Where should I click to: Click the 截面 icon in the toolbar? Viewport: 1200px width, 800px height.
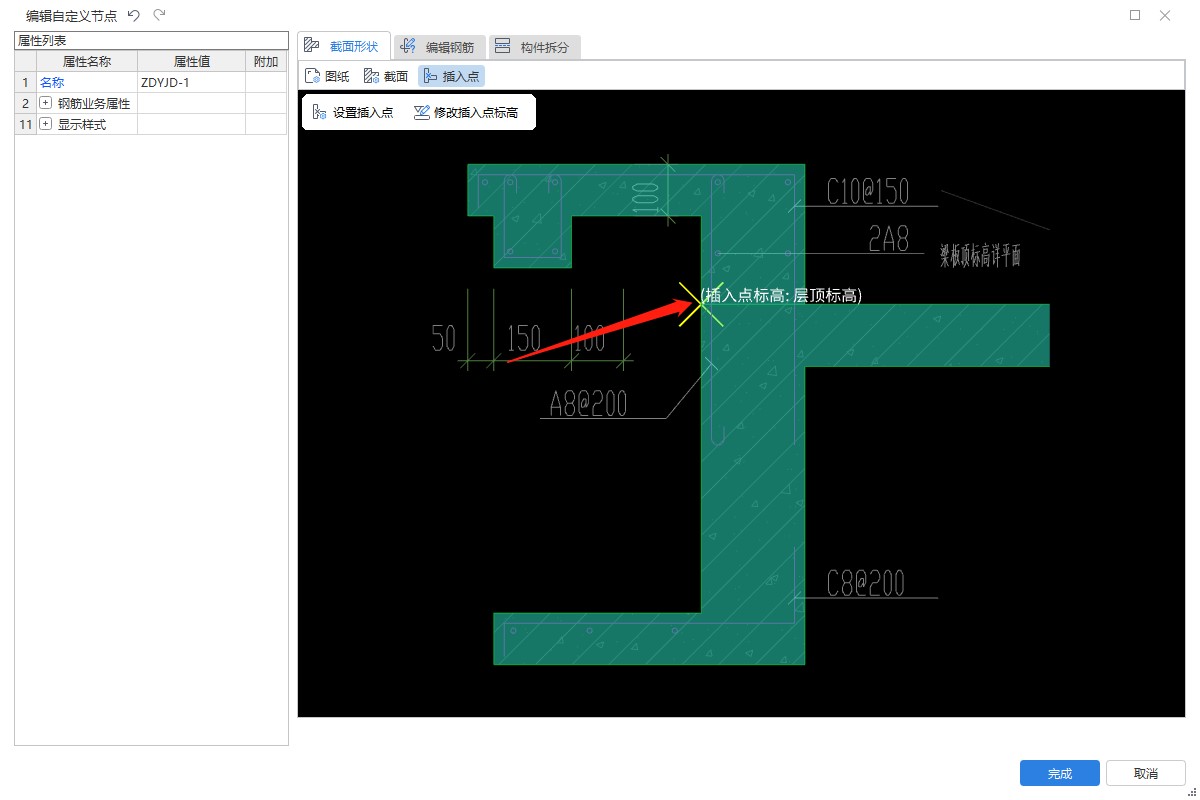point(371,76)
